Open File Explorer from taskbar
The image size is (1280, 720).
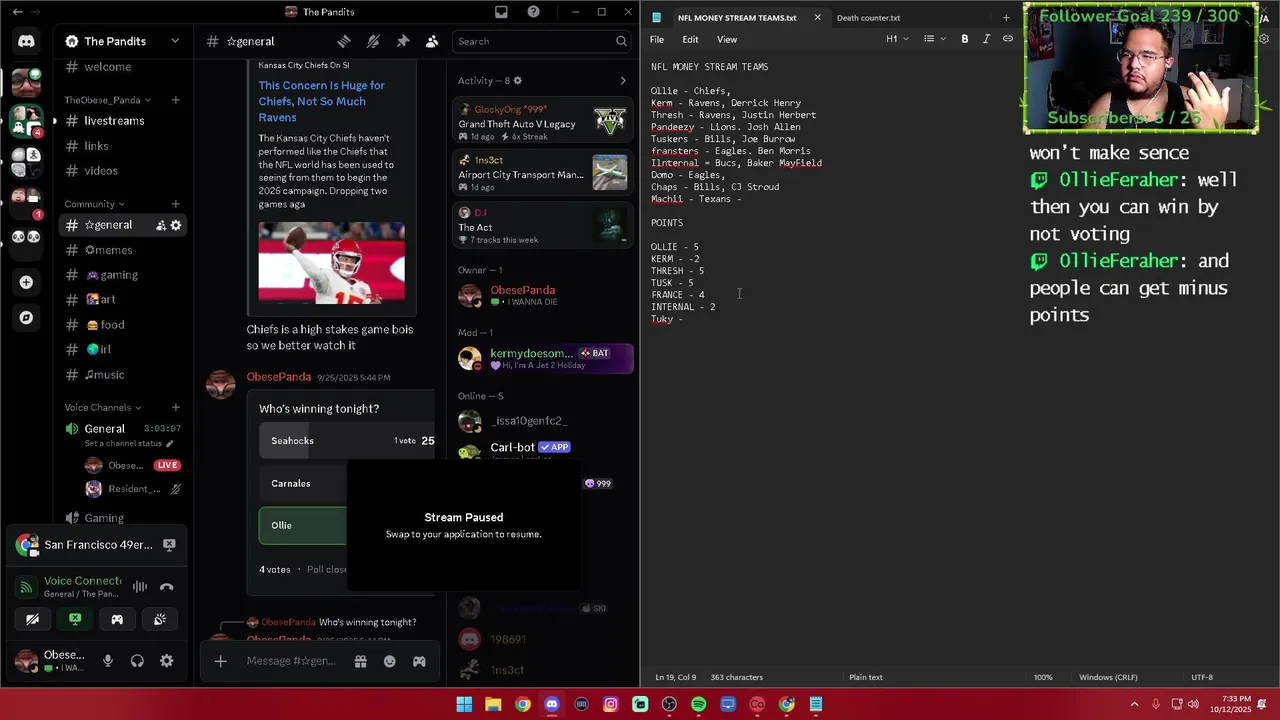click(x=493, y=704)
